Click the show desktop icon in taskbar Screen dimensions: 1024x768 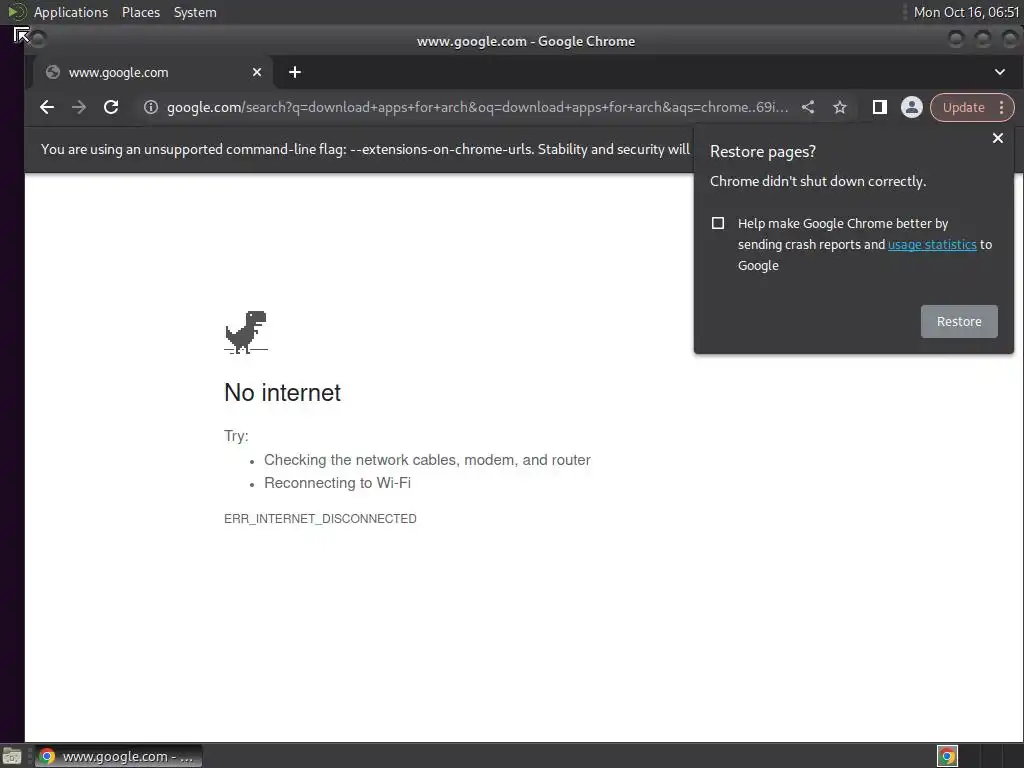[12, 757]
